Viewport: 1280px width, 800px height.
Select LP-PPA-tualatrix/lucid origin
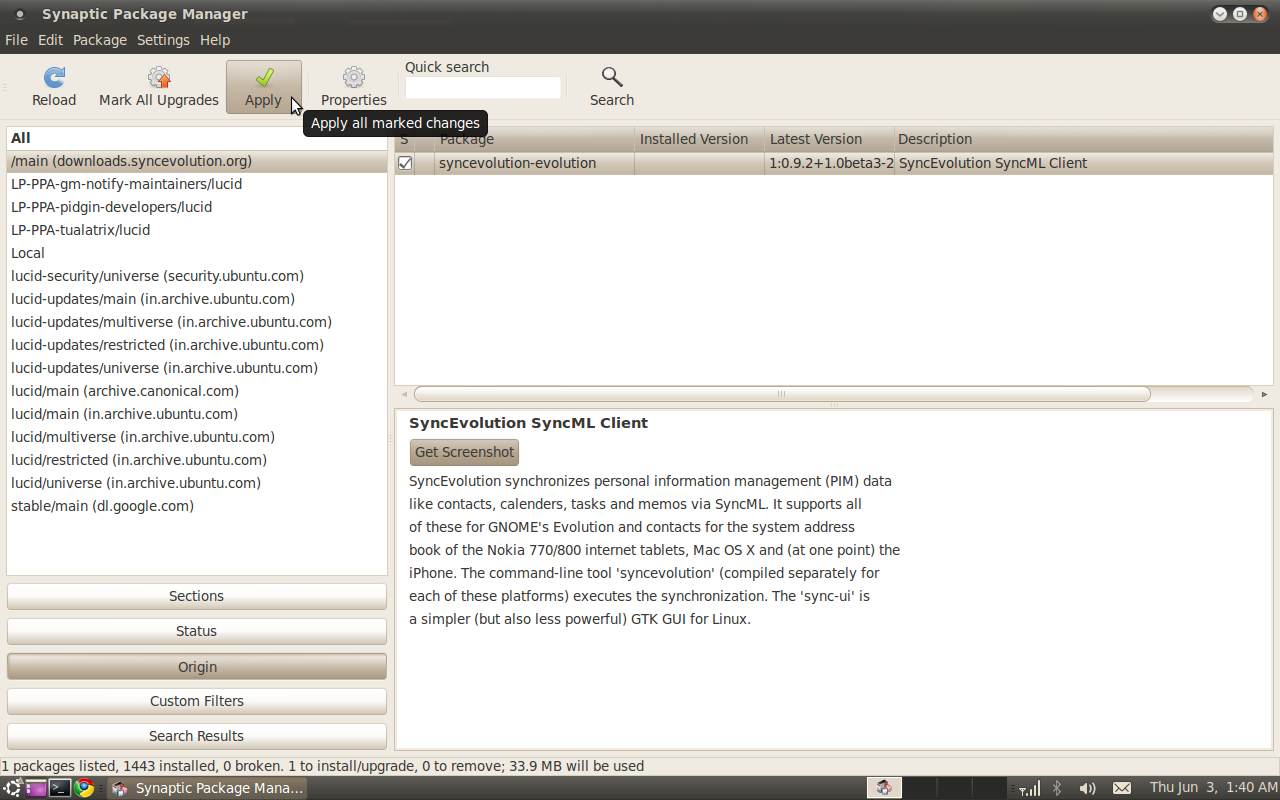tap(197, 230)
